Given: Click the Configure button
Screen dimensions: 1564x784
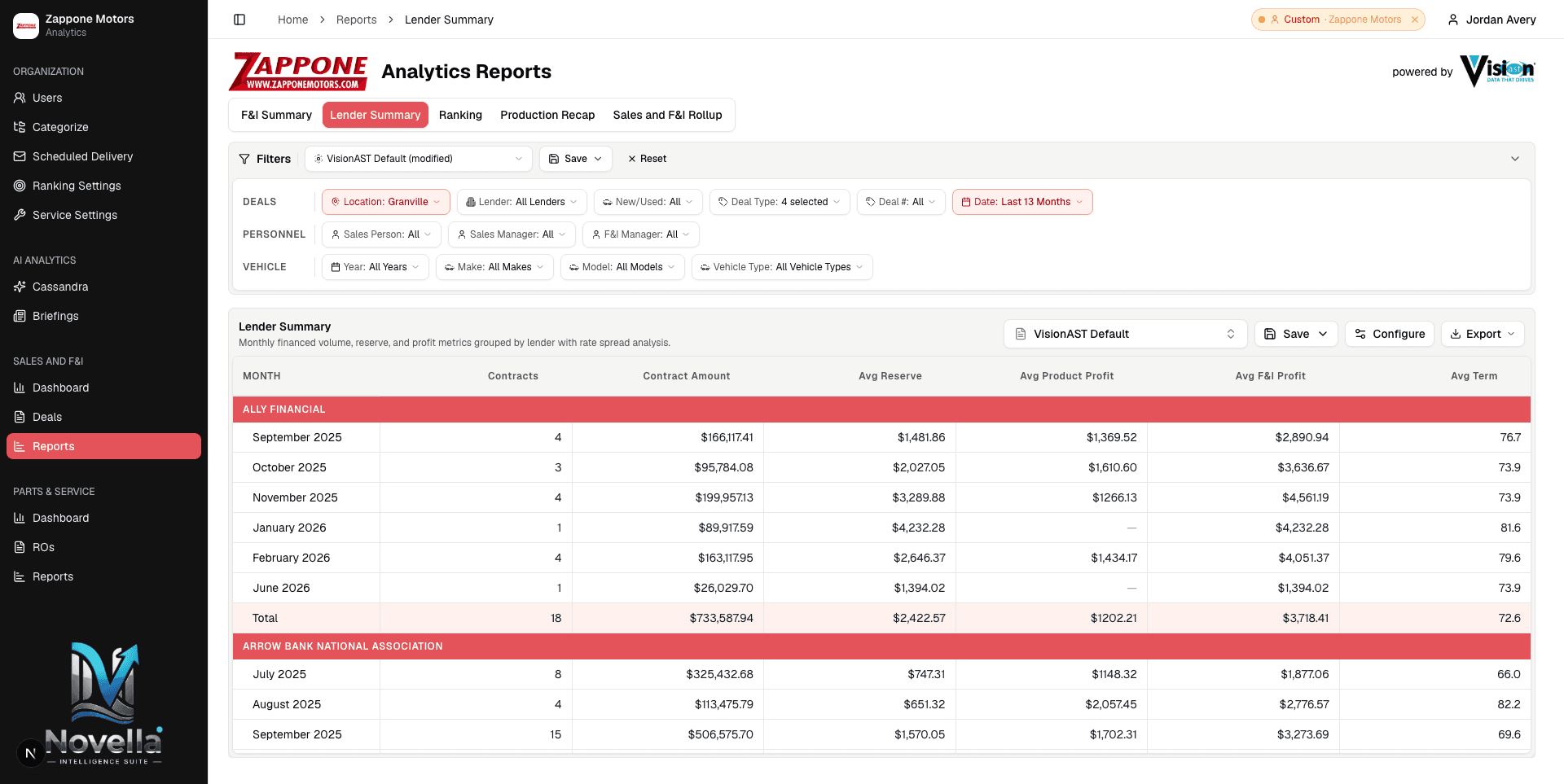Looking at the screenshot, I should tap(1390, 334).
